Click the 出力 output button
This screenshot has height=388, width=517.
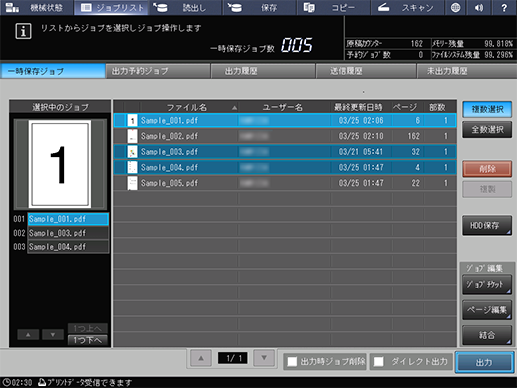[x=484, y=362]
